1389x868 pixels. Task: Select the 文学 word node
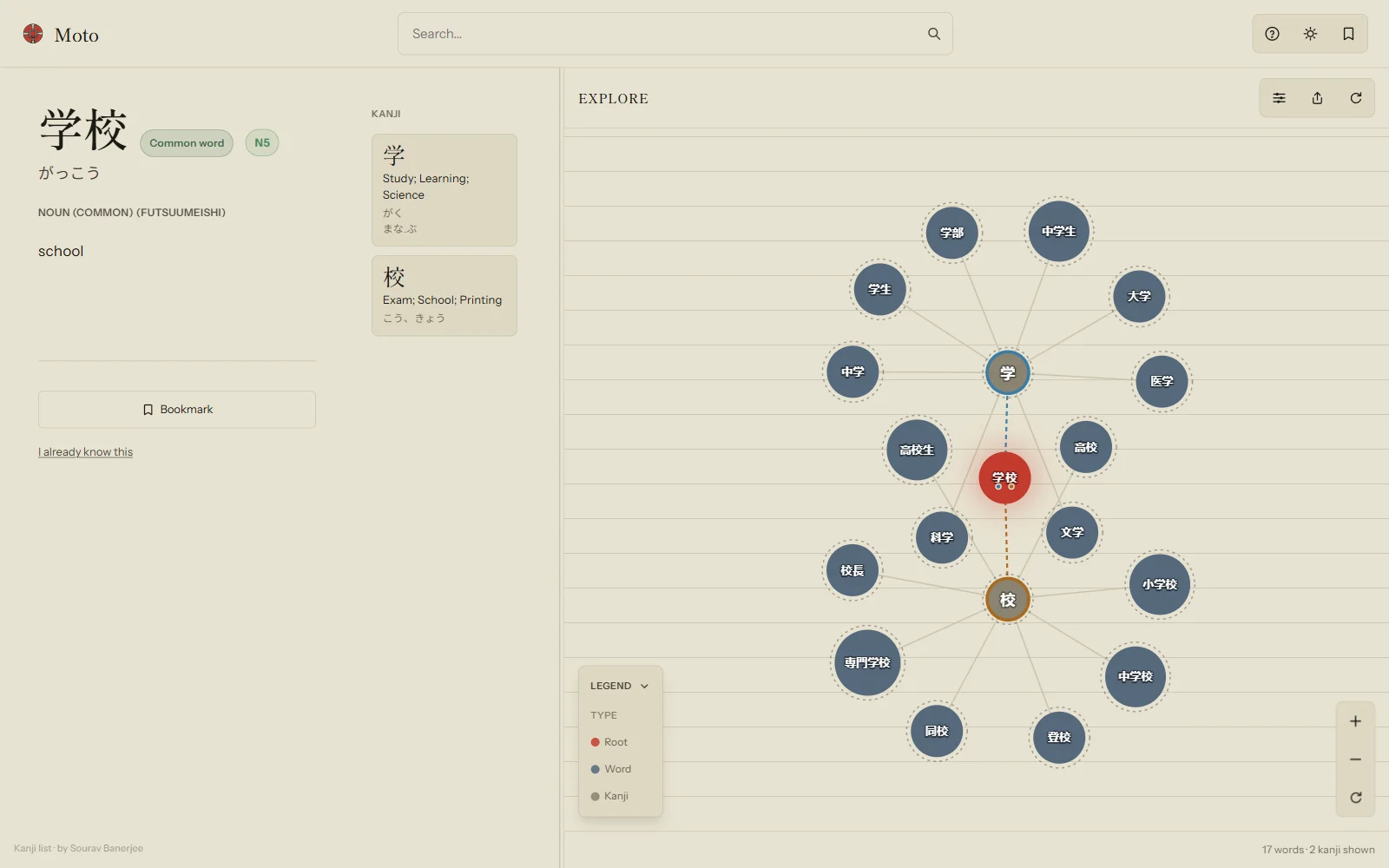click(1072, 532)
